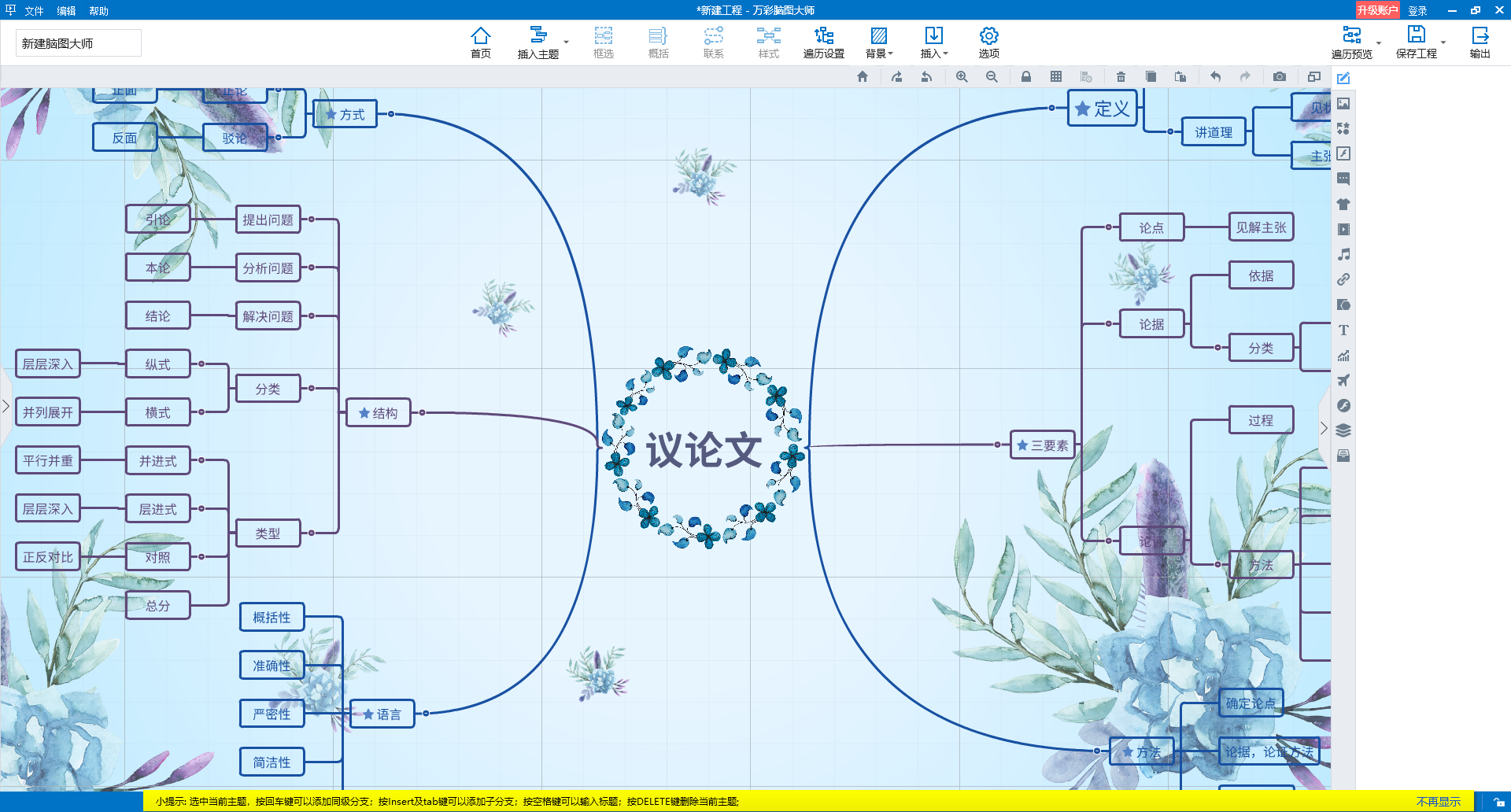Expand the 插入主题 dropdown arrow
The height and width of the screenshot is (812, 1511).
point(566,42)
